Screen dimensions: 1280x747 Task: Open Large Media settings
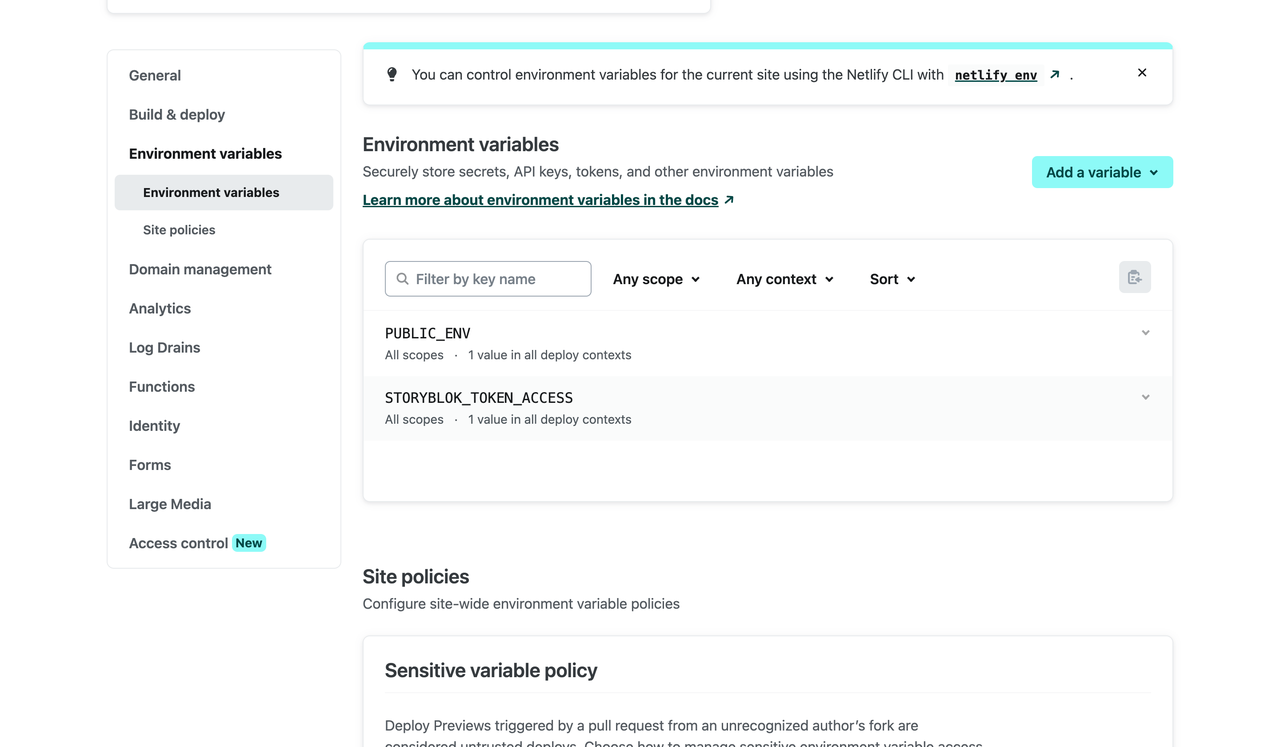tap(170, 504)
